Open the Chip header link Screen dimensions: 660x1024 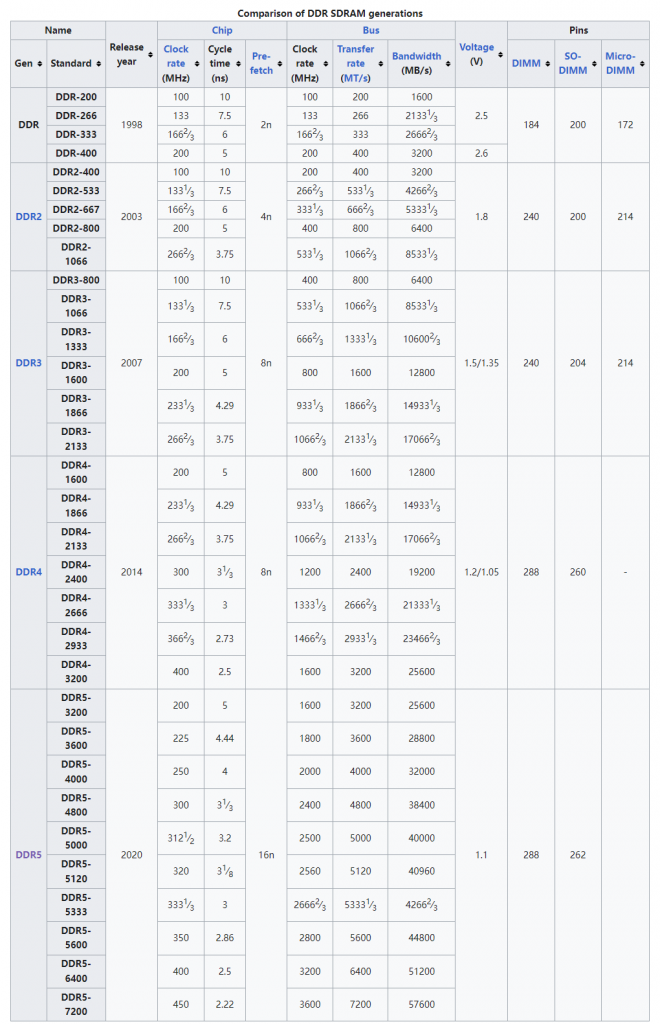click(x=222, y=31)
